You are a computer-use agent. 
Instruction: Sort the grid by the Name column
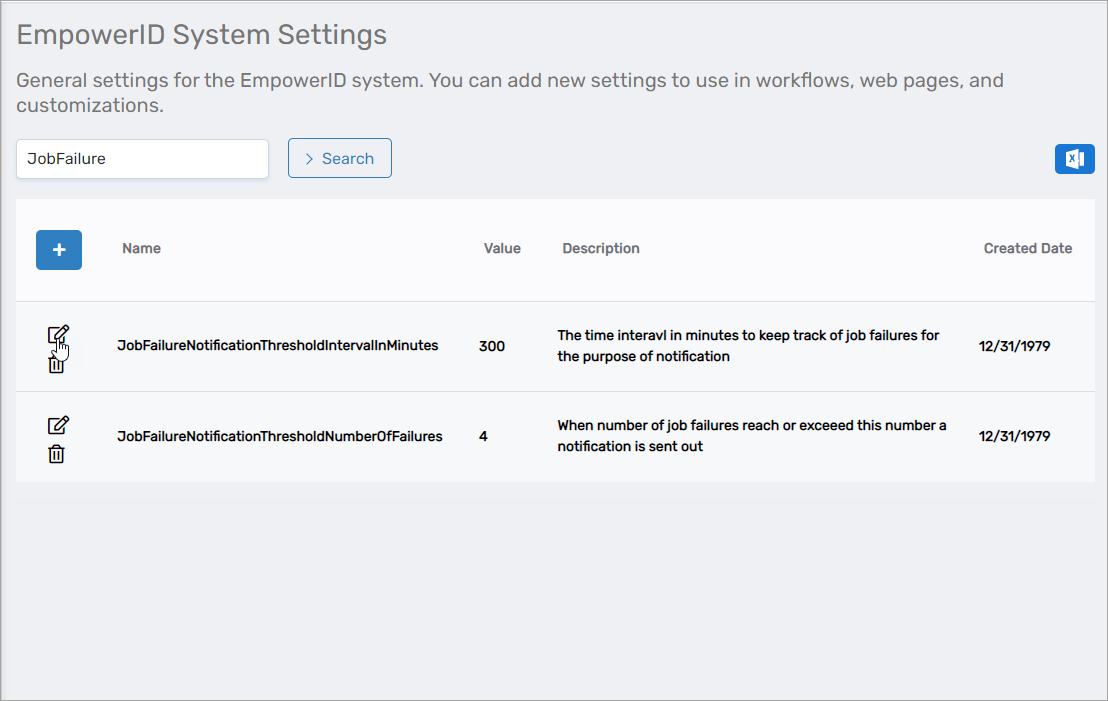pos(141,248)
